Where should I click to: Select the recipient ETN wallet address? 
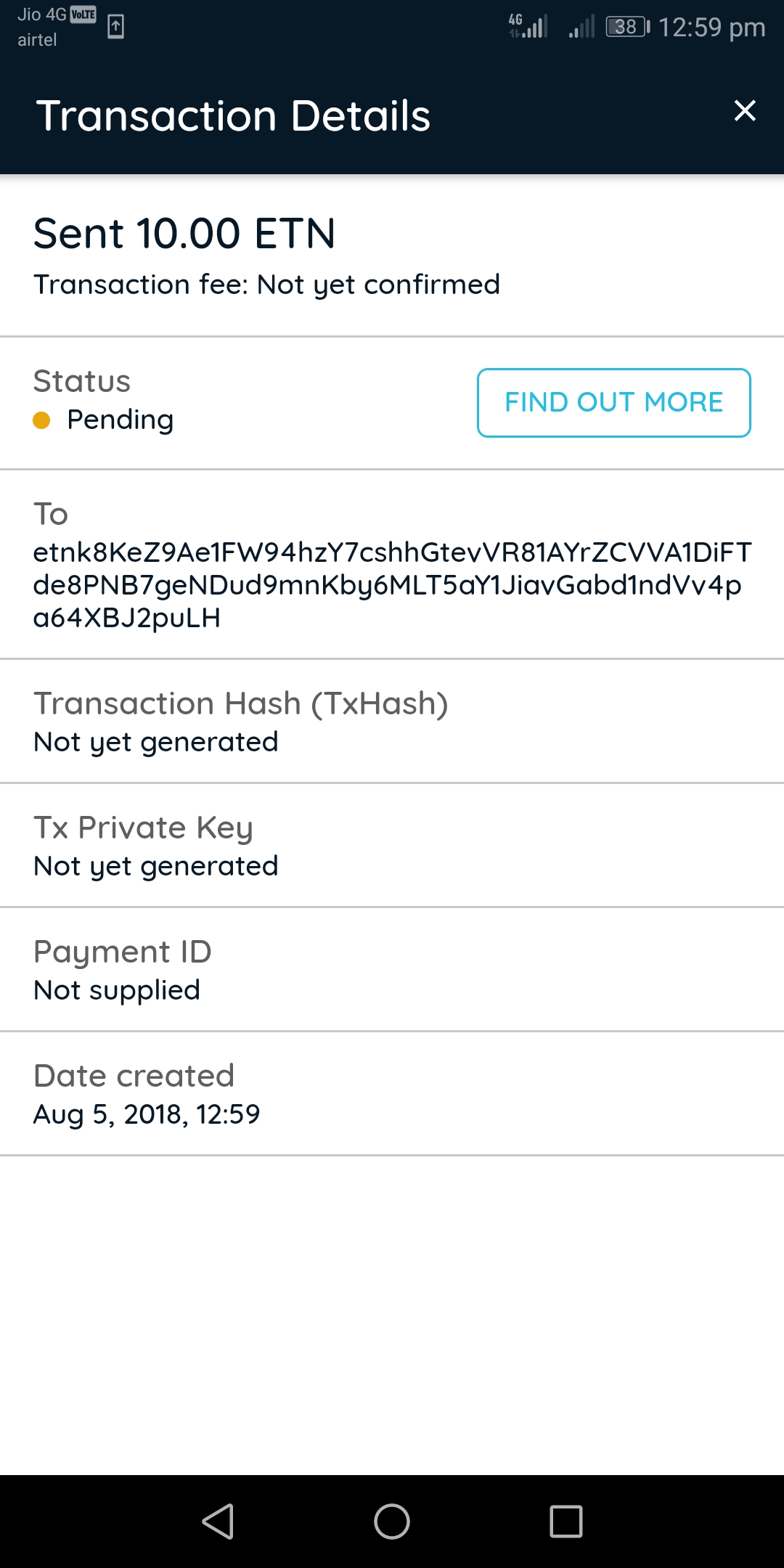pyautogui.click(x=392, y=585)
